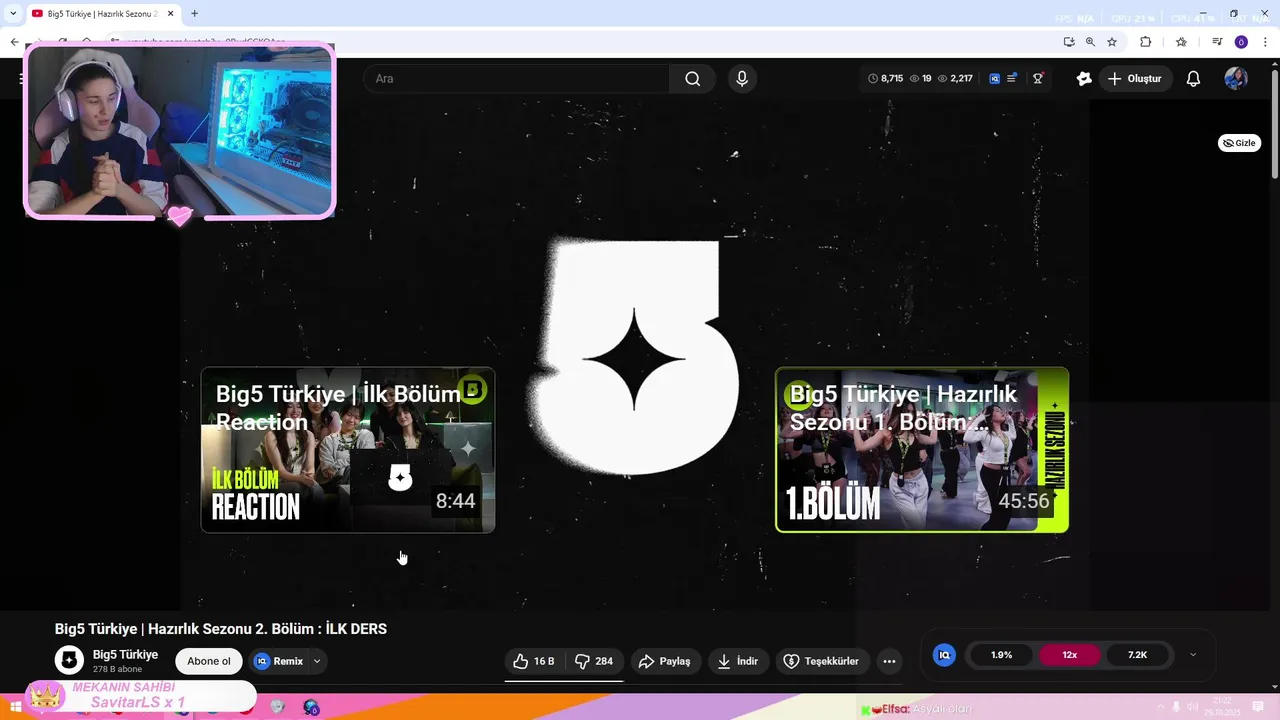Open the Oluştur create button
Viewport: 1280px width, 720px height.
tap(1135, 78)
